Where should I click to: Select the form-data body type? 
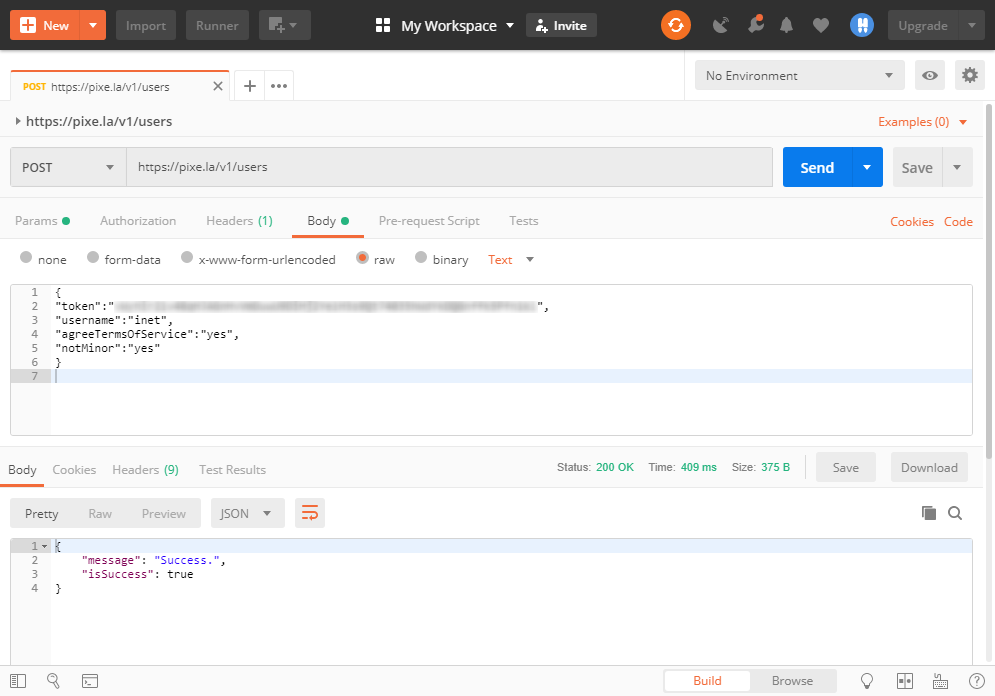[x=93, y=257]
